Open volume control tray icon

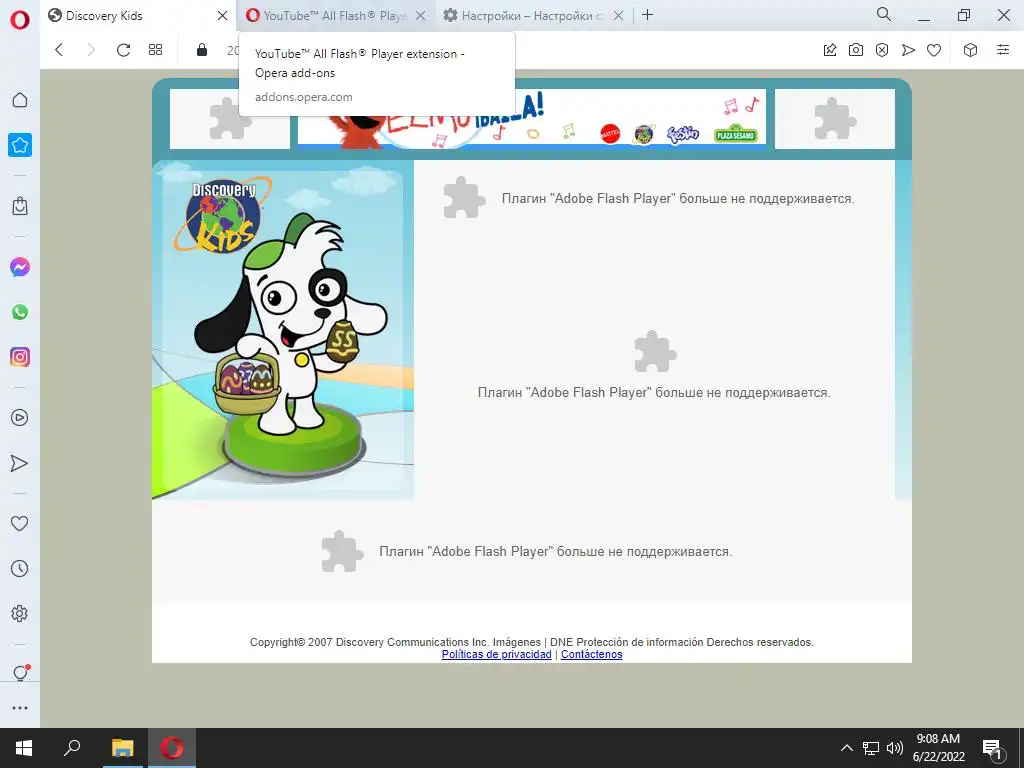[x=894, y=748]
